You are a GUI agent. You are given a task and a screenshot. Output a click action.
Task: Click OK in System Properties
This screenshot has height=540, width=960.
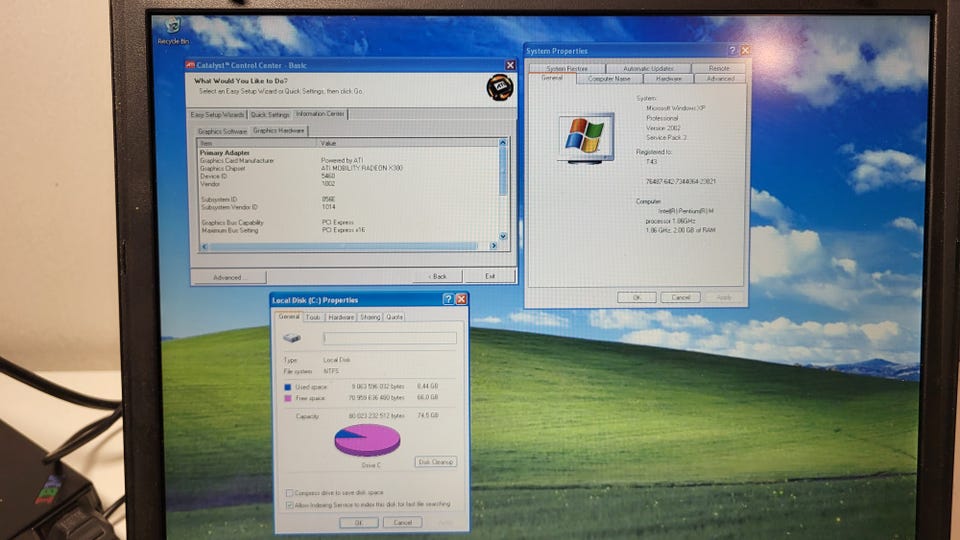tap(637, 298)
